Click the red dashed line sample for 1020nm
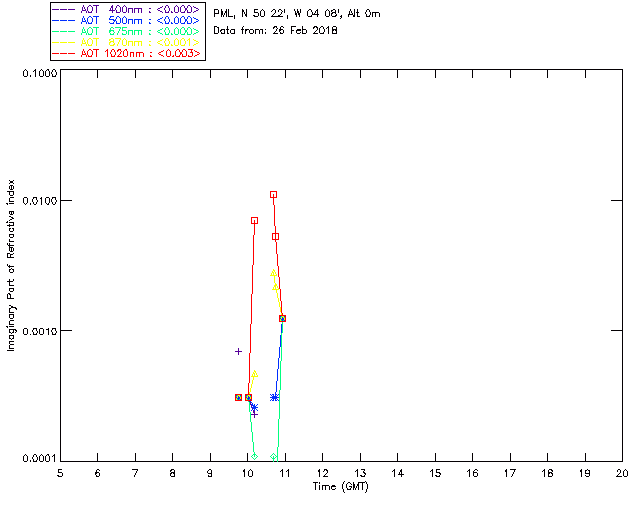The image size is (640, 512). (x=64, y=53)
